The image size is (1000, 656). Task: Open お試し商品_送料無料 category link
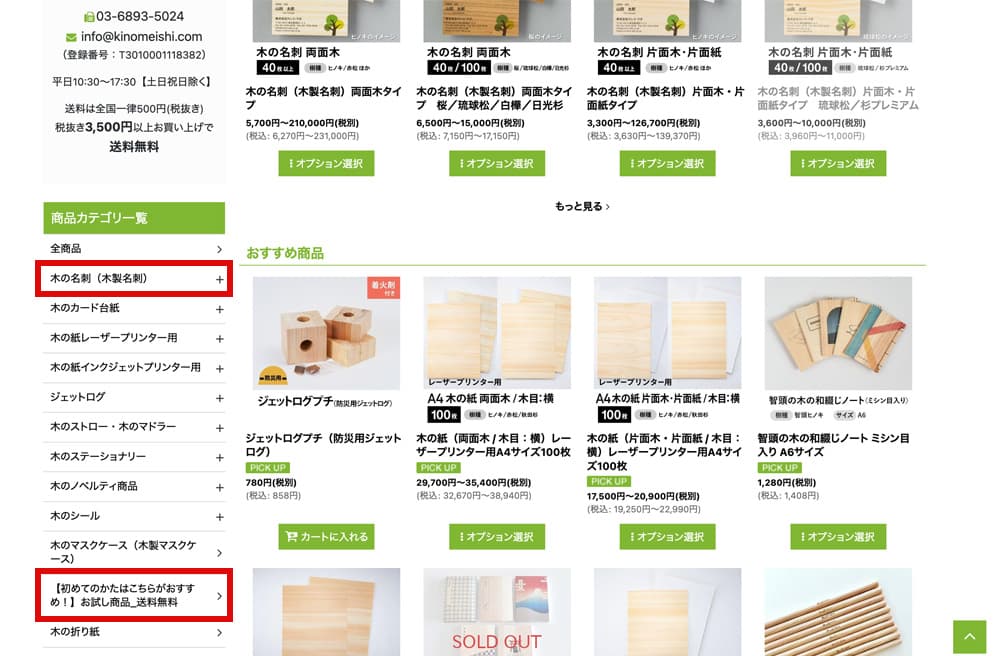[134, 595]
